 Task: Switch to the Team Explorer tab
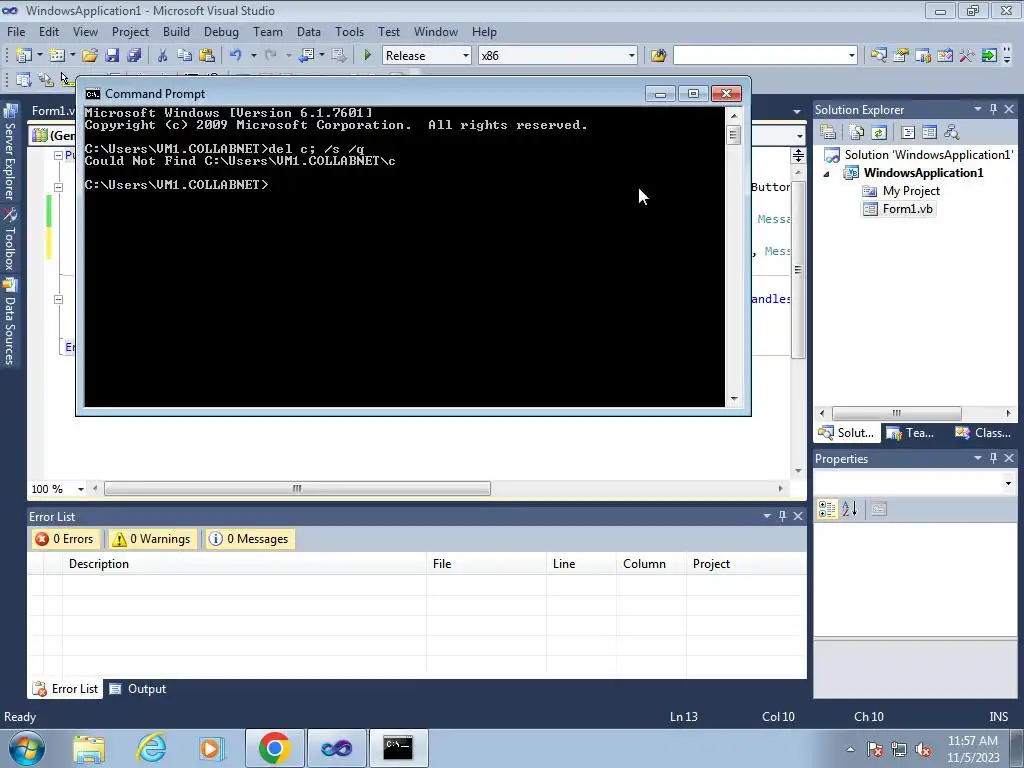coord(911,433)
